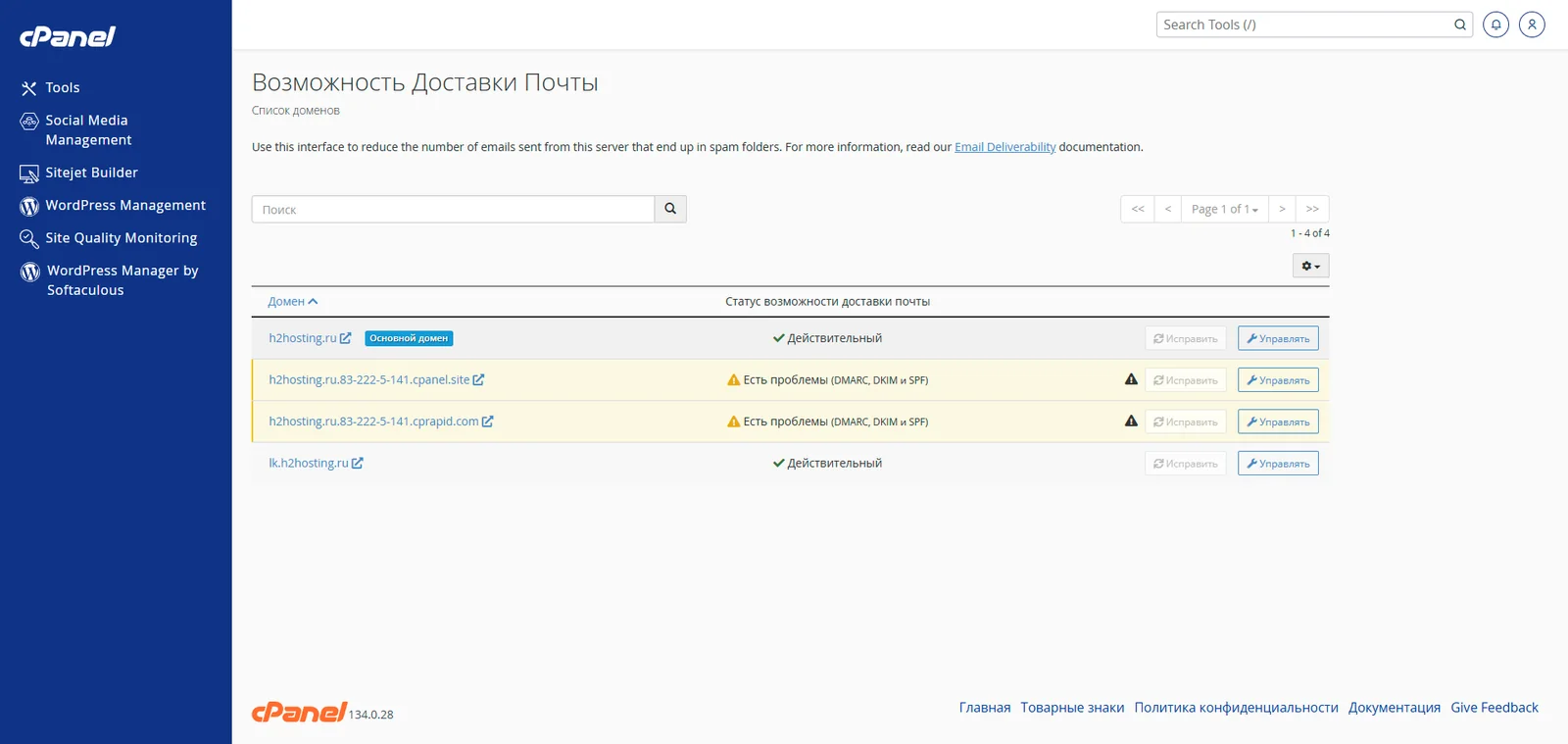
Task: Click Управлять for lk.h2hosting.ru
Action: pyautogui.click(x=1278, y=464)
